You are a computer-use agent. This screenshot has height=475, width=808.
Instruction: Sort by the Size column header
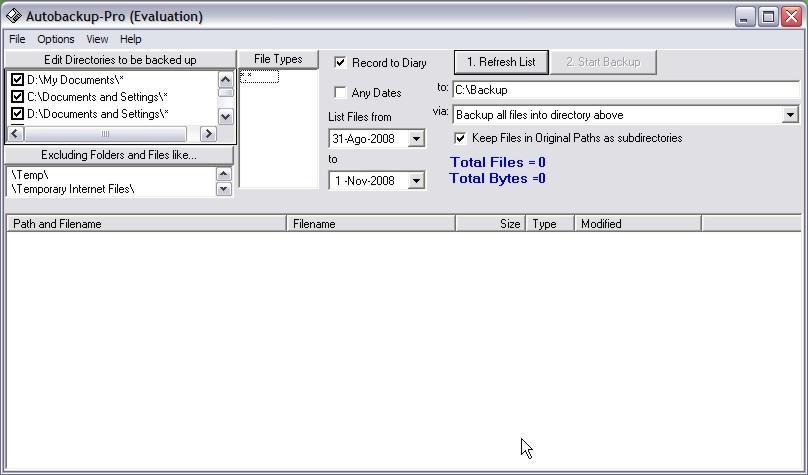(491, 224)
